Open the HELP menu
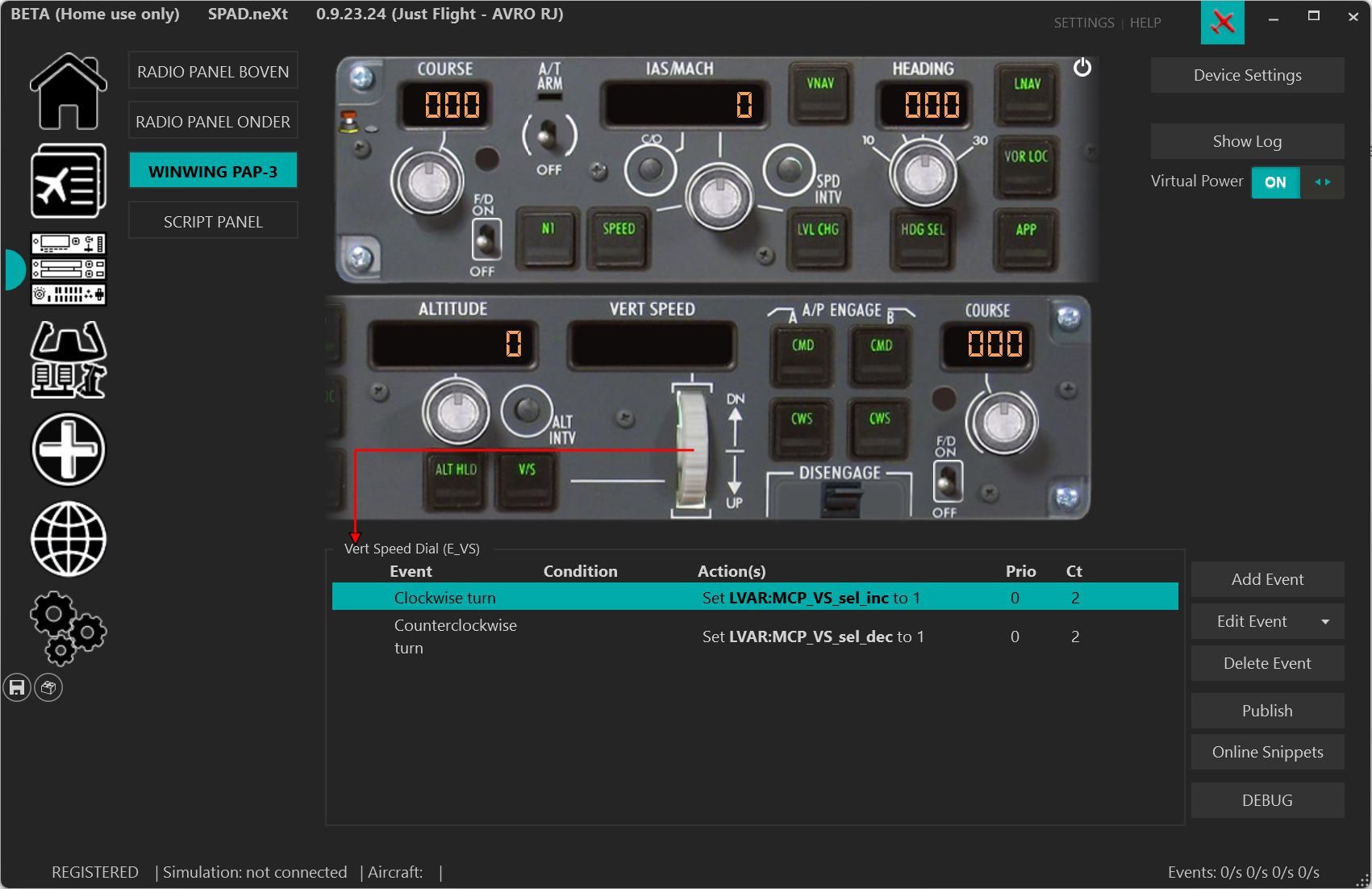The height and width of the screenshot is (889, 1372). pyautogui.click(x=1145, y=23)
